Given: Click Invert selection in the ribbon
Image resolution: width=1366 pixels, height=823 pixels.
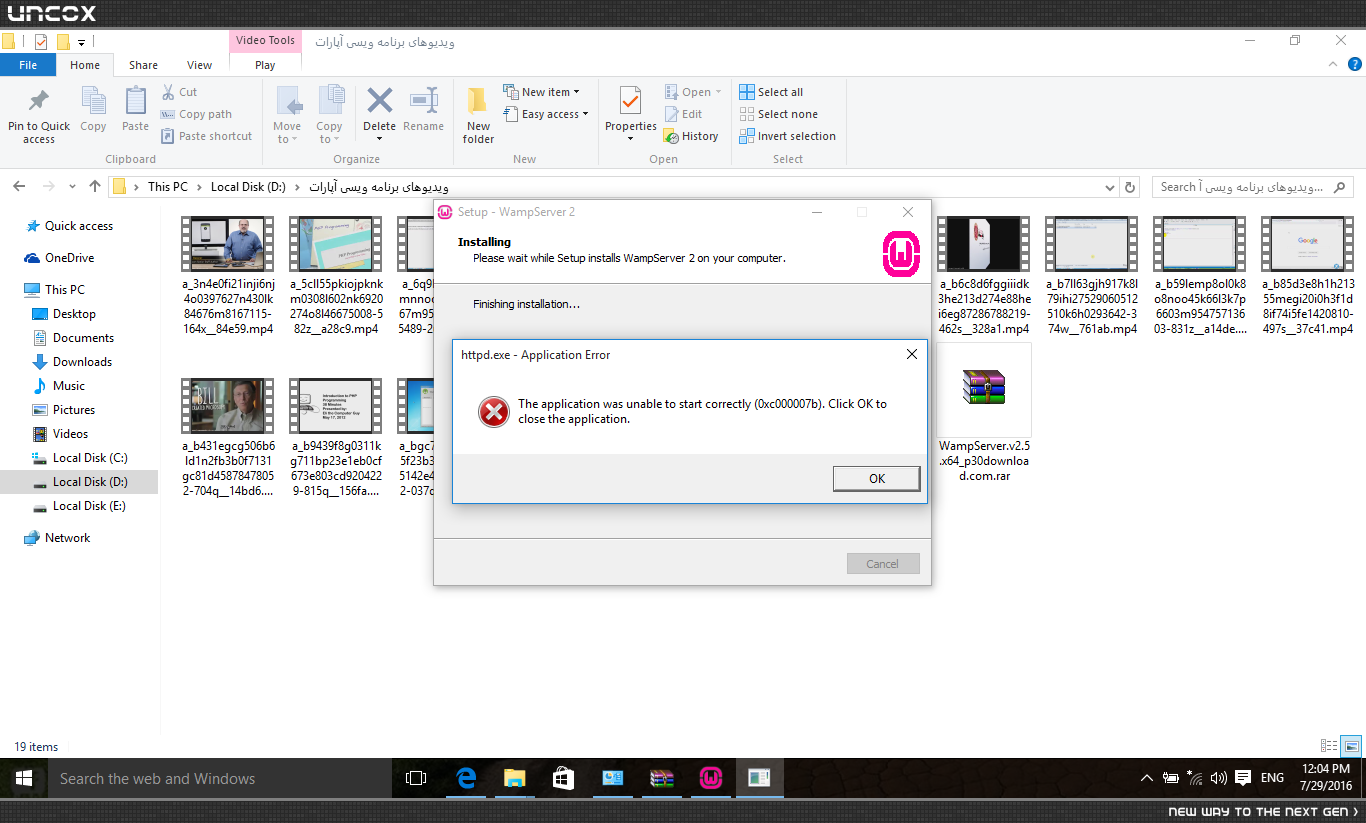Looking at the screenshot, I should pos(787,136).
